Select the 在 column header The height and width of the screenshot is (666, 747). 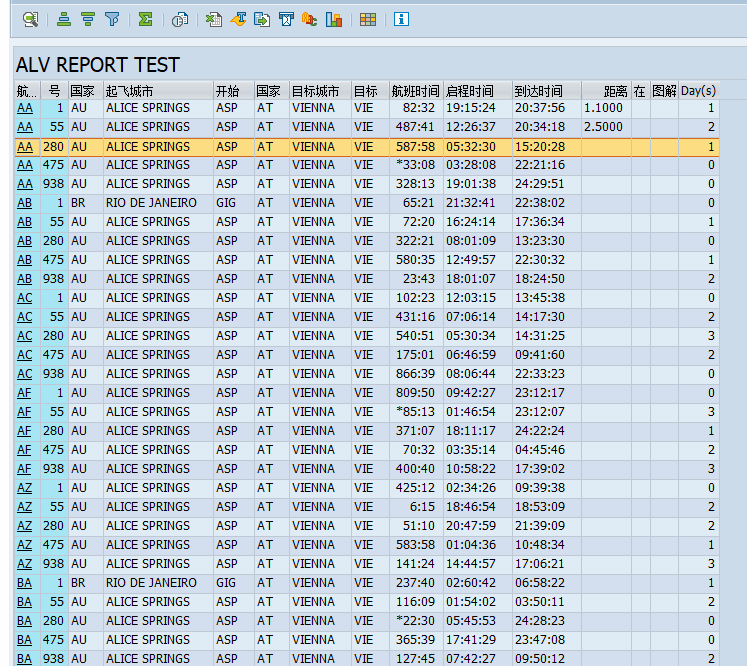pos(640,91)
